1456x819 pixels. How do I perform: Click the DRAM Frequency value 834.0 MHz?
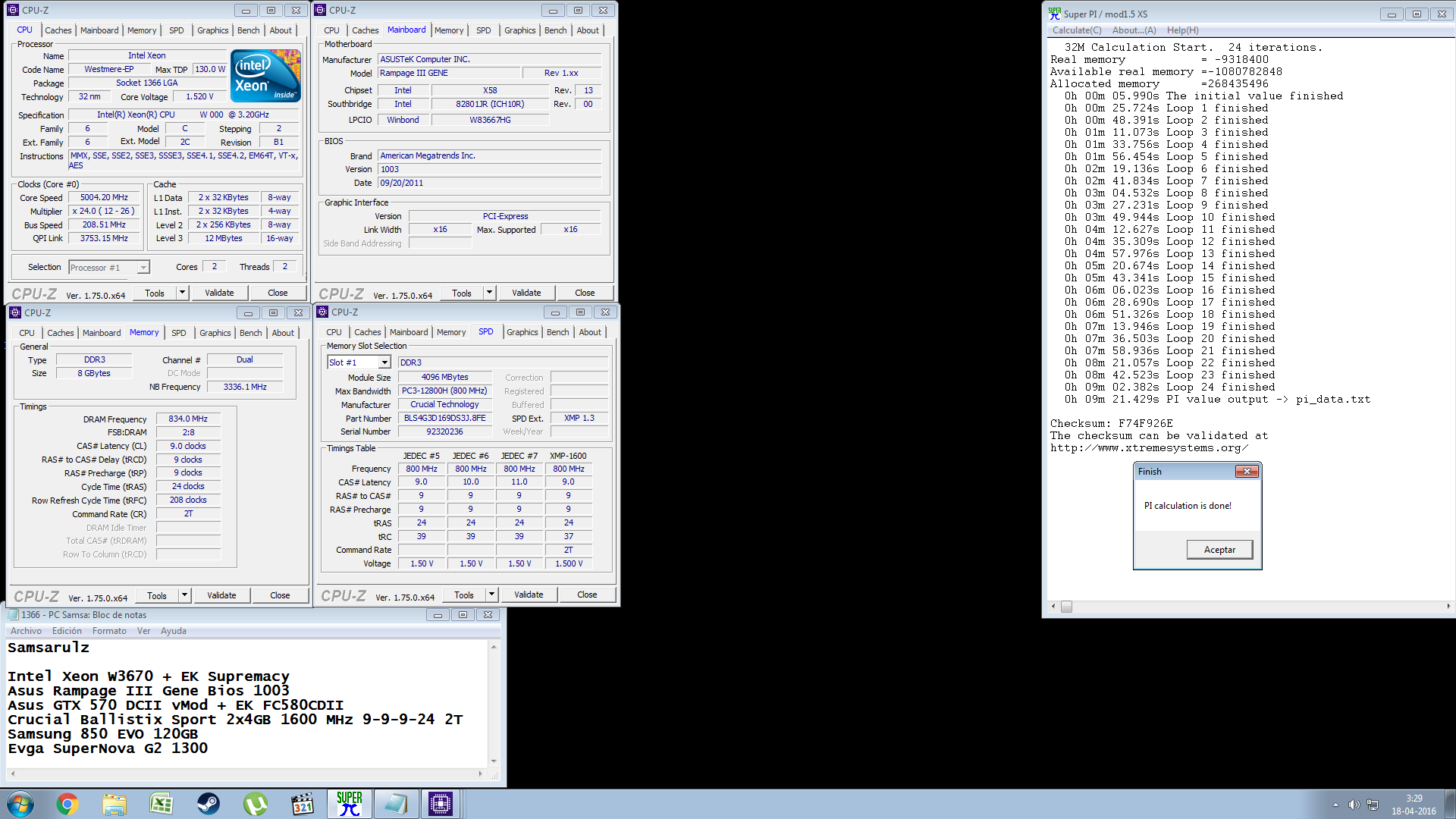coord(188,419)
